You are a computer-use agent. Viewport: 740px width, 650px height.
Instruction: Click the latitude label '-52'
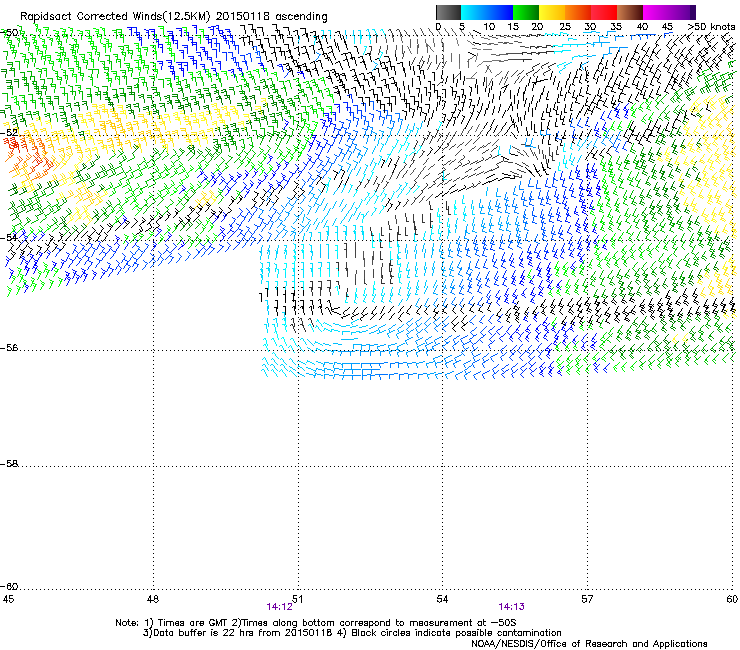pos(10,132)
